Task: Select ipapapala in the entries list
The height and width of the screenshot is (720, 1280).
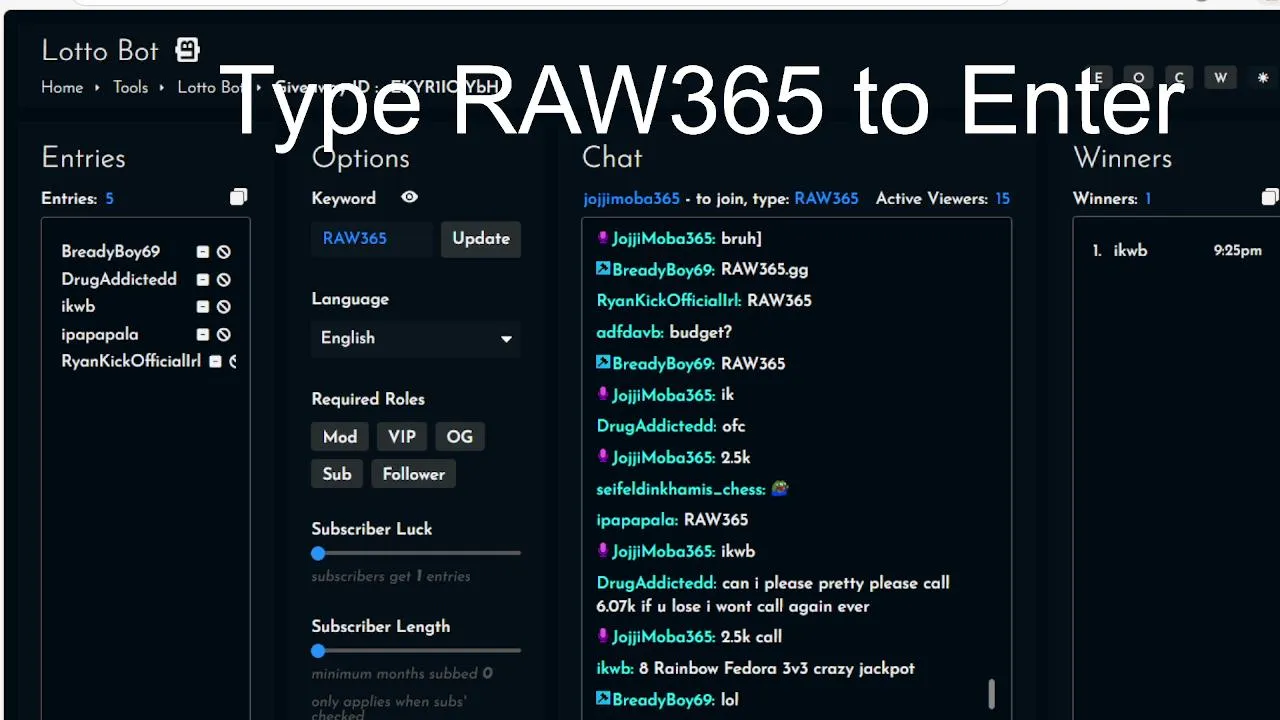Action: 100,335
